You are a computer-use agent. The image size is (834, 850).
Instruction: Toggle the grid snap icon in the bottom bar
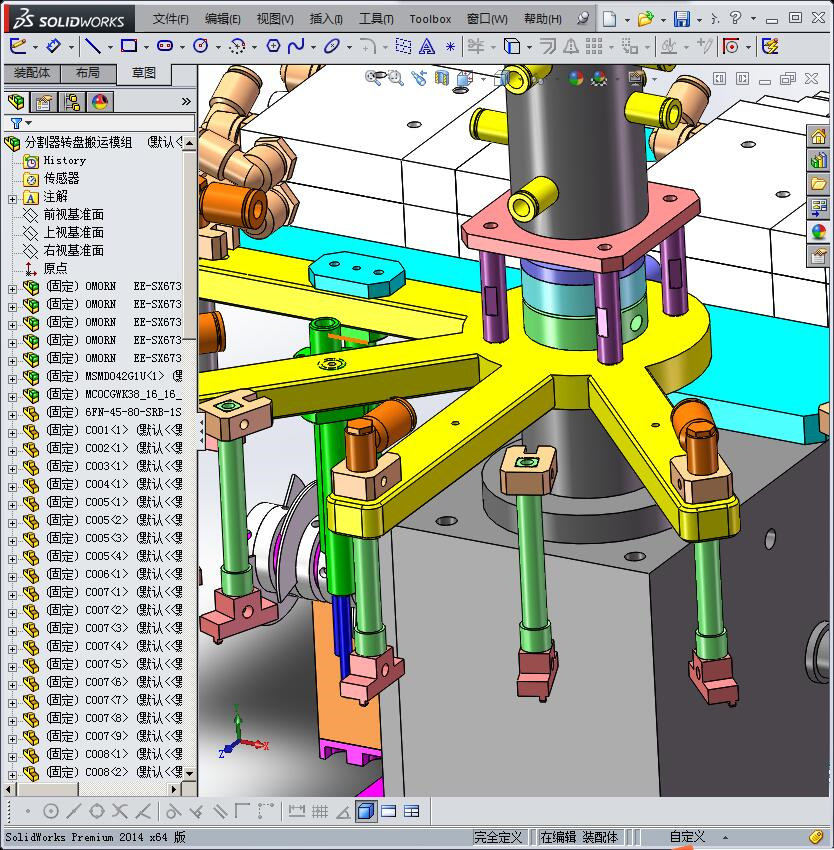click(x=319, y=811)
